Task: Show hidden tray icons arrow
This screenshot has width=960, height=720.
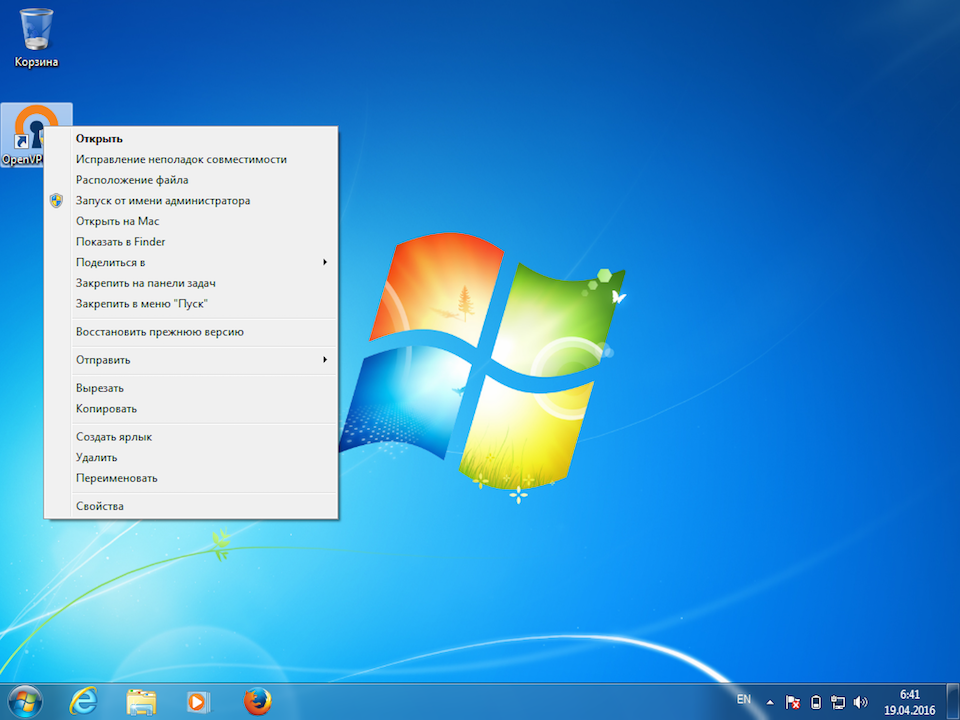Action: [x=770, y=702]
